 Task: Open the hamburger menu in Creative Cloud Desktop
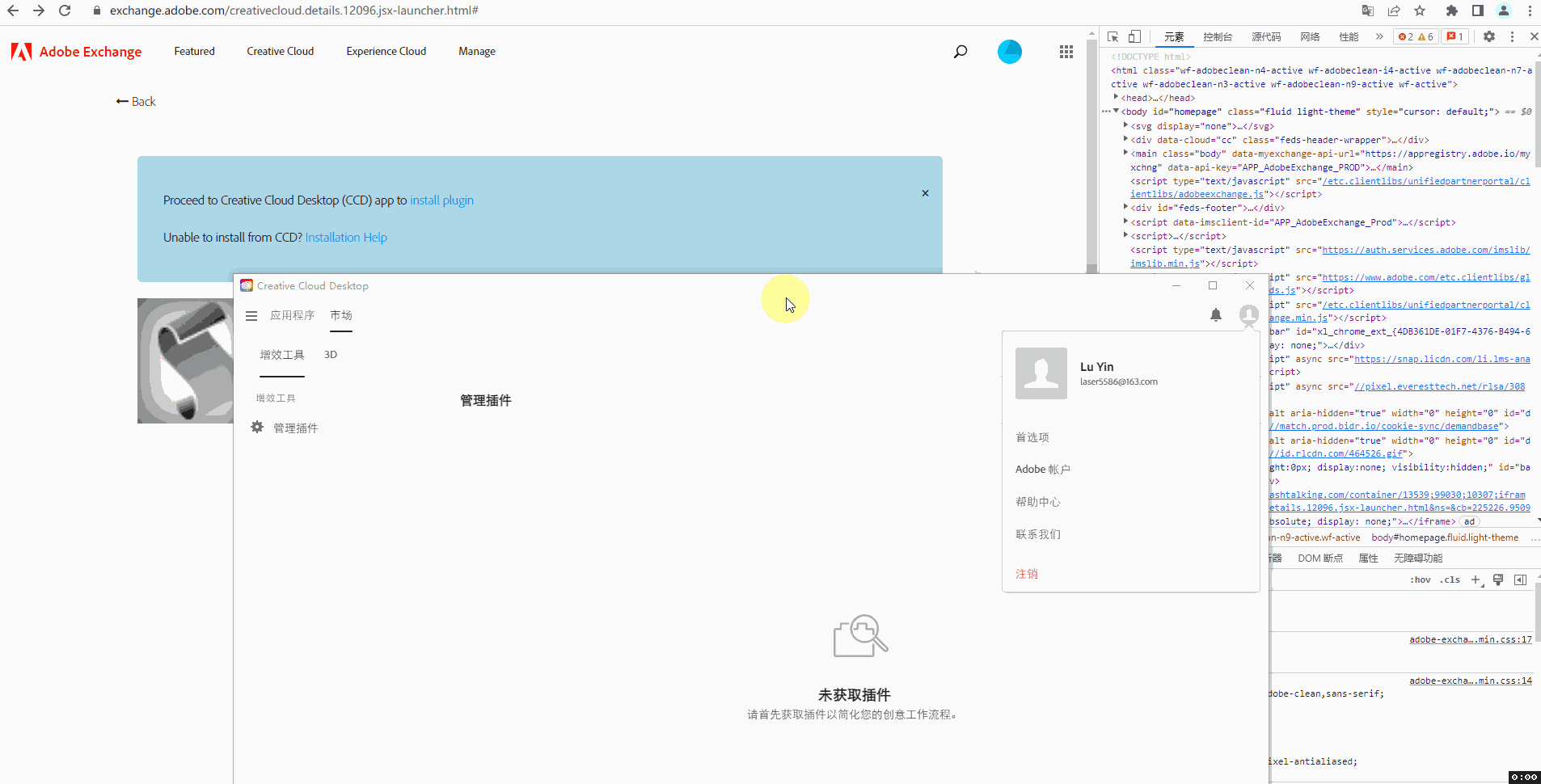point(251,316)
